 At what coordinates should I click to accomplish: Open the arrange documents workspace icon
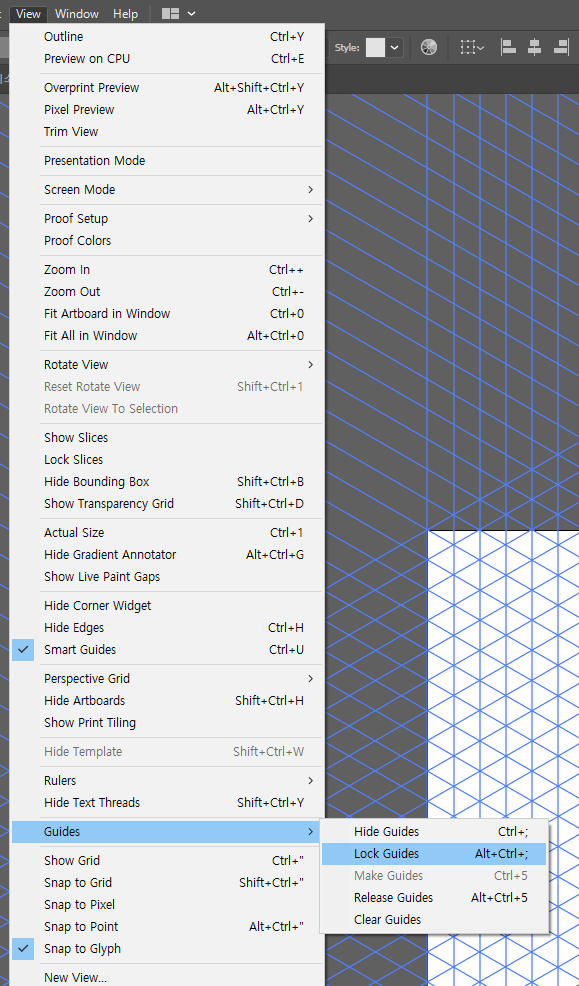click(170, 13)
